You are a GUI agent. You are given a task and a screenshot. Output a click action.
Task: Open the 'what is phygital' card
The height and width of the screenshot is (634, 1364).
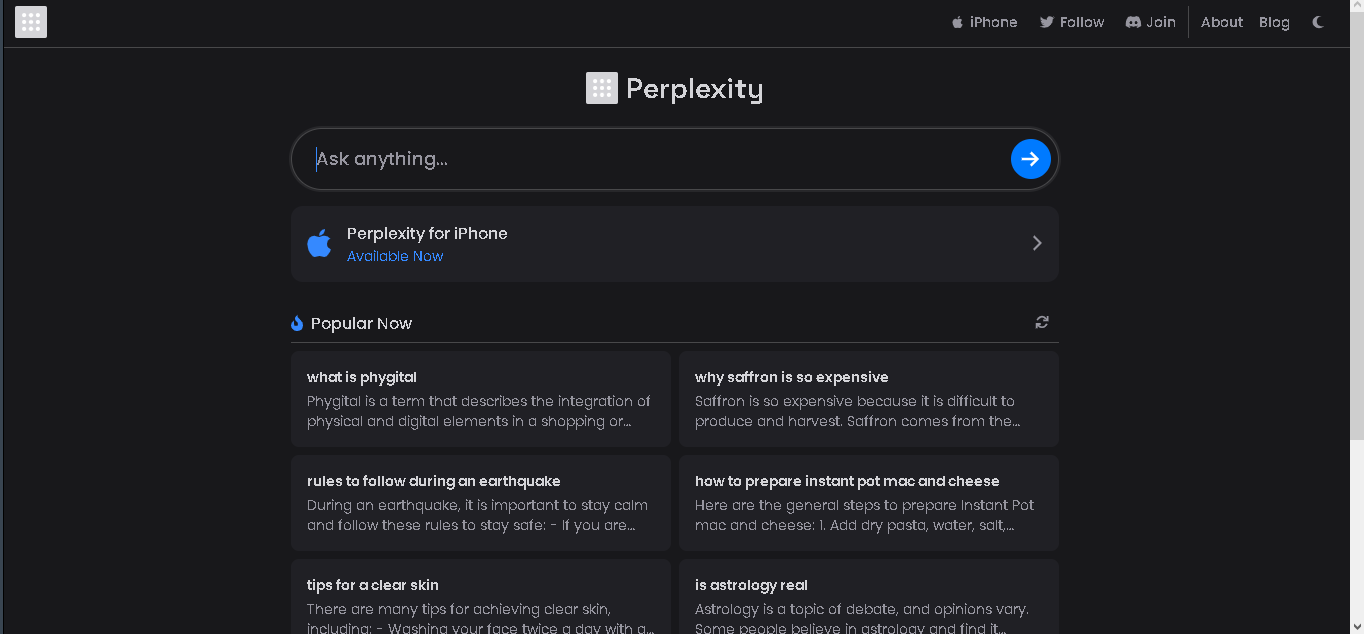point(481,398)
